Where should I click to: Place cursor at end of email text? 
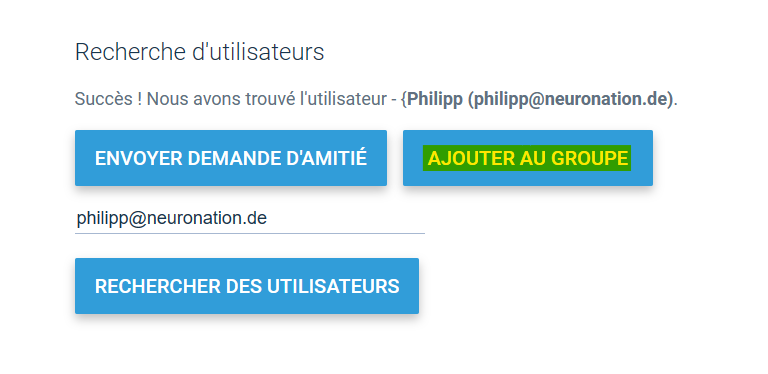pos(267,218)
